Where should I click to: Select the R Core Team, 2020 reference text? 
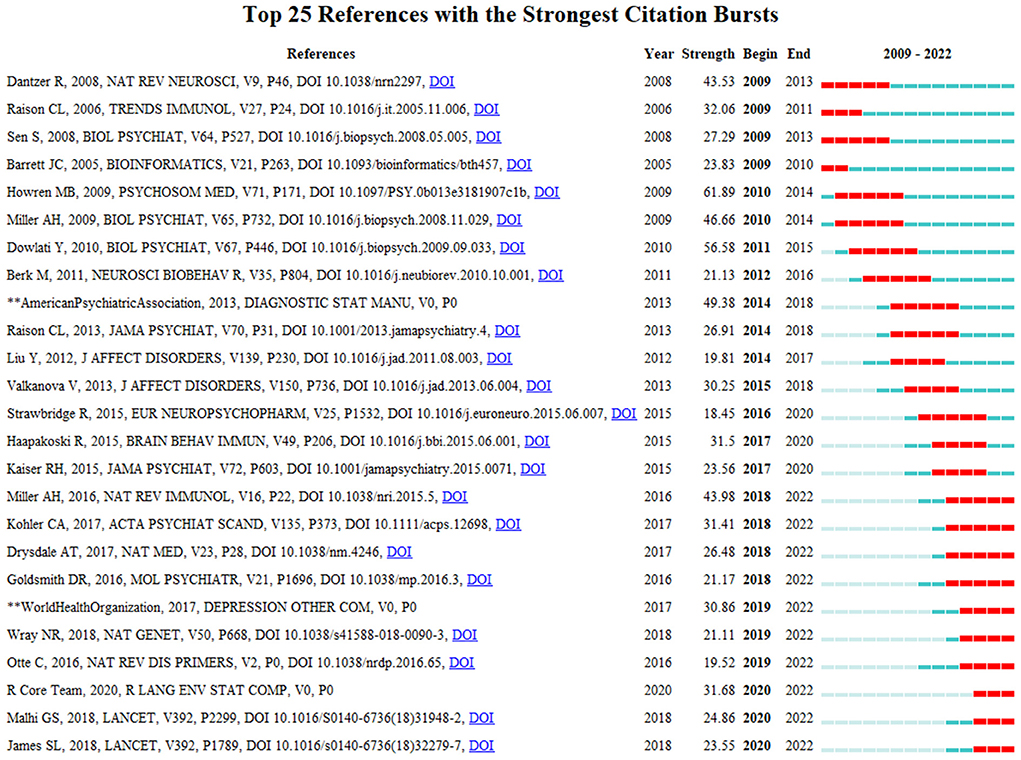click(170, 690)
